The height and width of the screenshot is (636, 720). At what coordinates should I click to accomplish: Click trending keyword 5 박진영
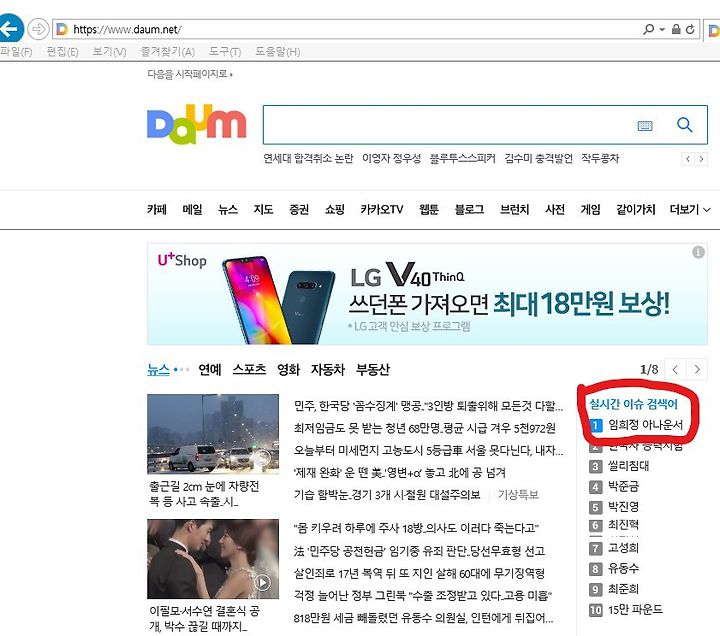(623, 507)
